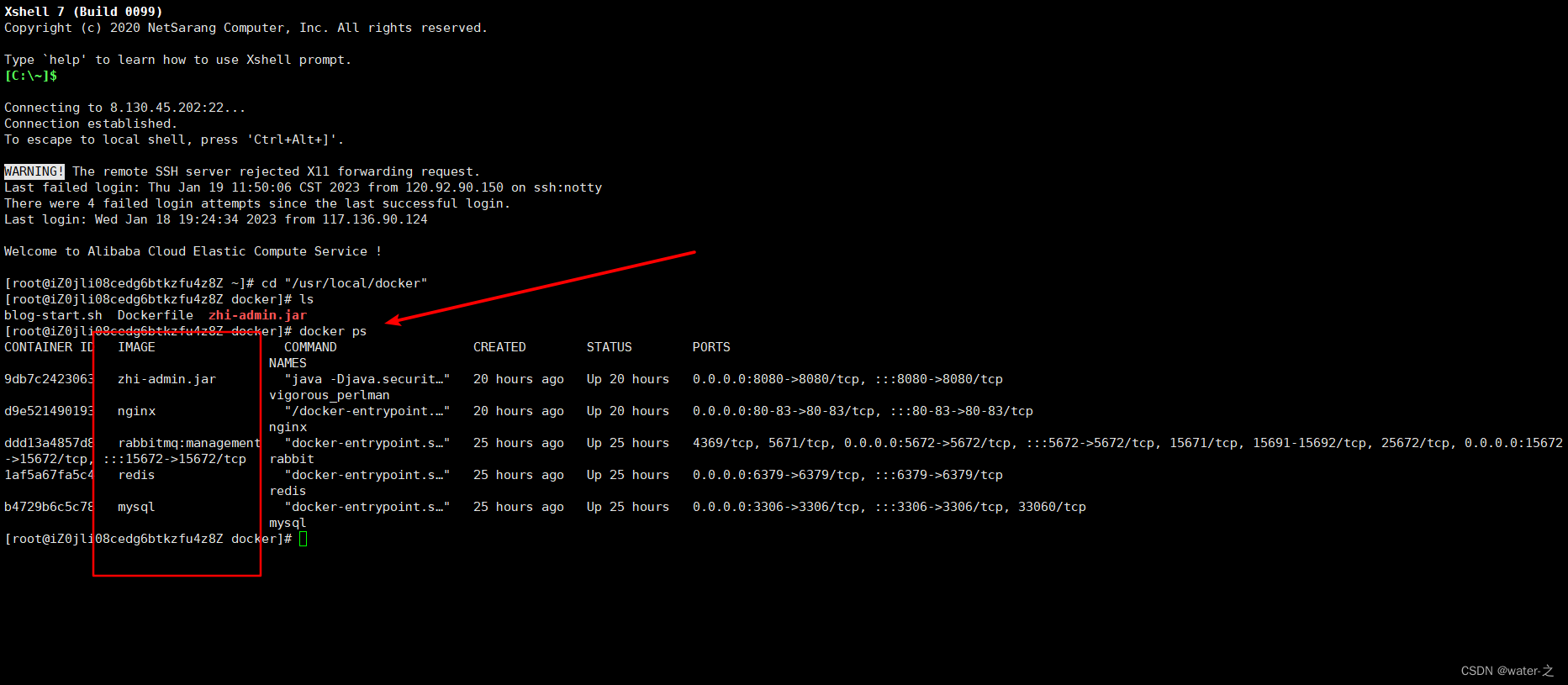
Task: Click the "/docker-entrypoint.…" nginx command
Action: (367, 411)
